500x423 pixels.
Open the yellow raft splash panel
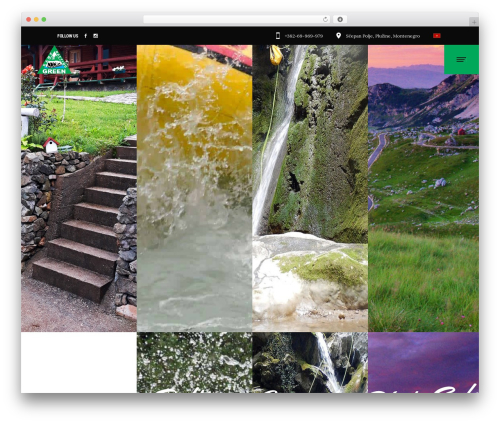coord(195,188)
